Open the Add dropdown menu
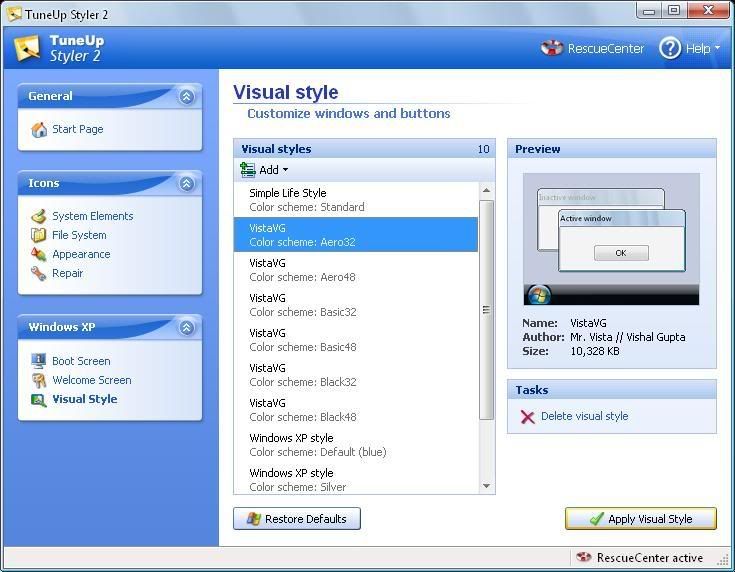Image resolution: width=735 pixels, height=572 pixels. coord(265,170)
